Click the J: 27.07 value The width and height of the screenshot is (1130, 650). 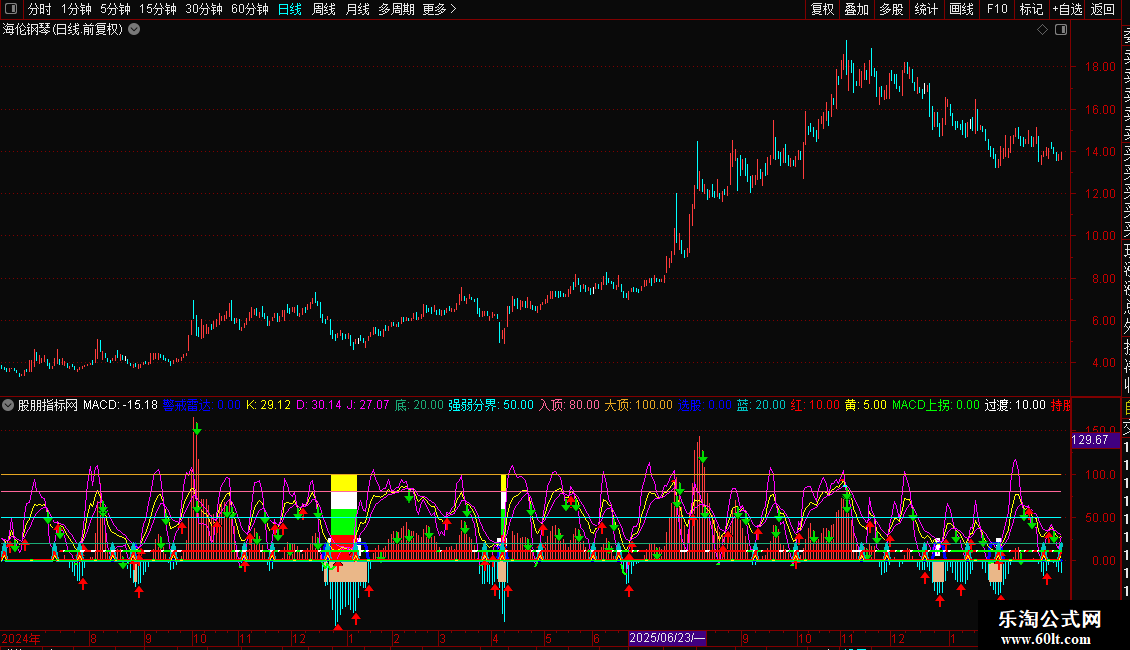click(368, 405)
